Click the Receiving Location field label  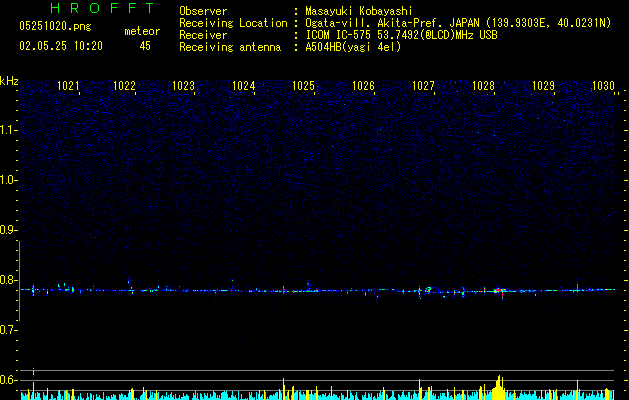pos(233,23)
